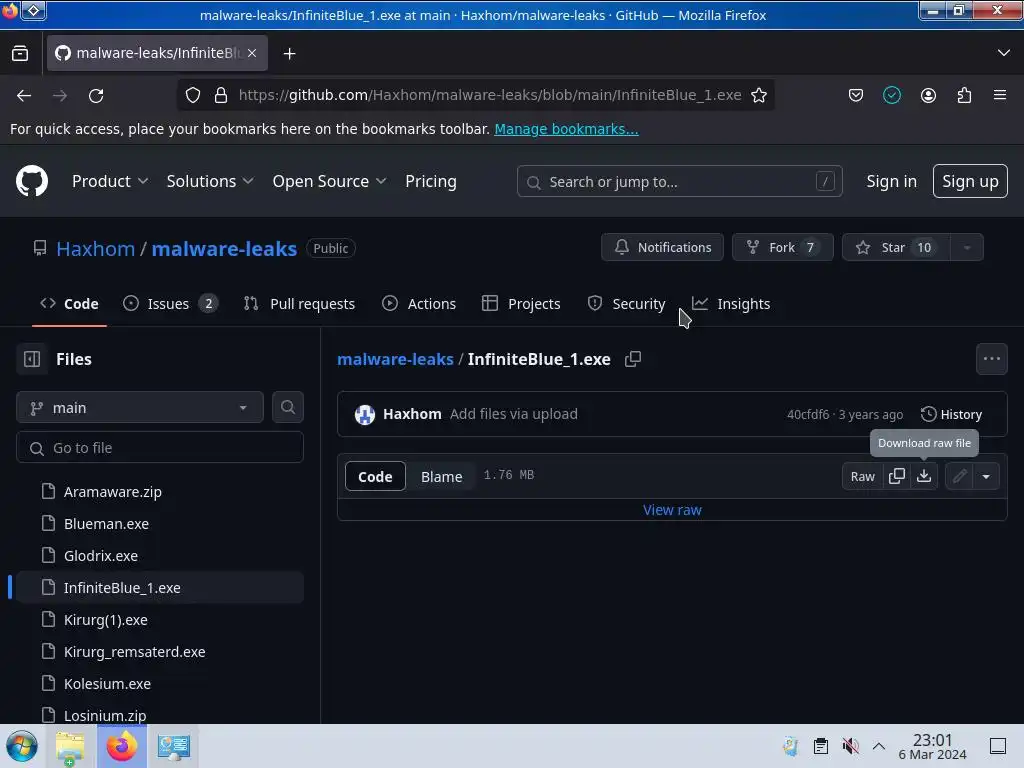
Task: Copy file path icon next to InfiniteBlue_1.exe
Action: click(633, 359)
